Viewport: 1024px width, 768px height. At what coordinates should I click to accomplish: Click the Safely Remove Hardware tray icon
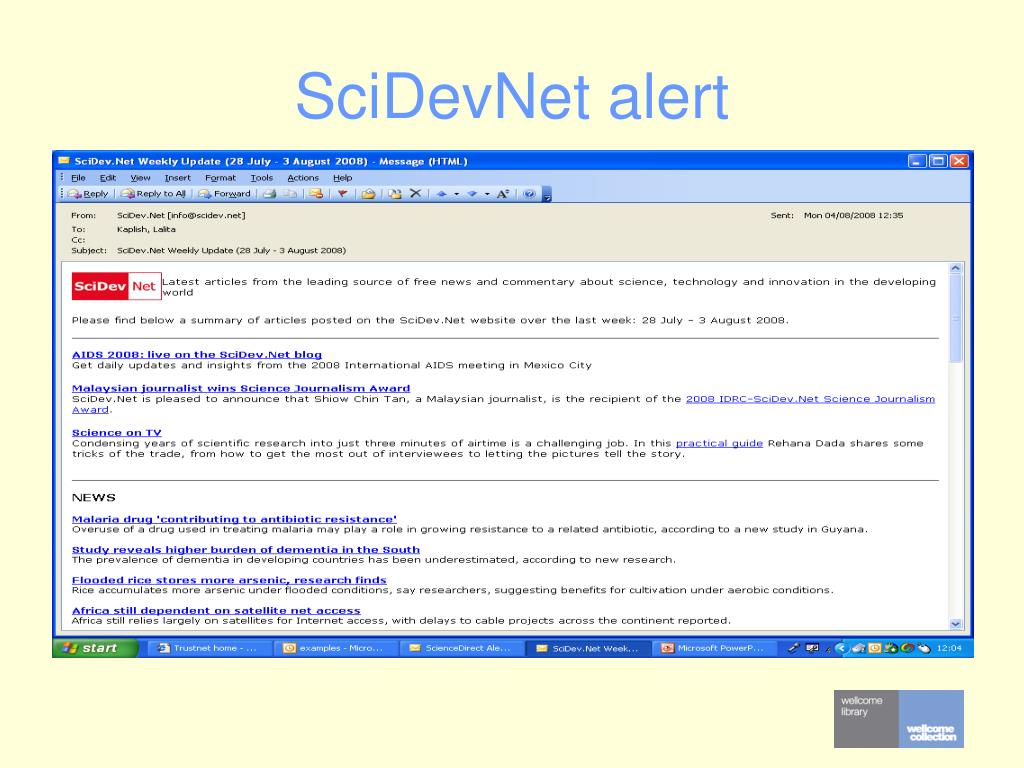tap(859, 648)
